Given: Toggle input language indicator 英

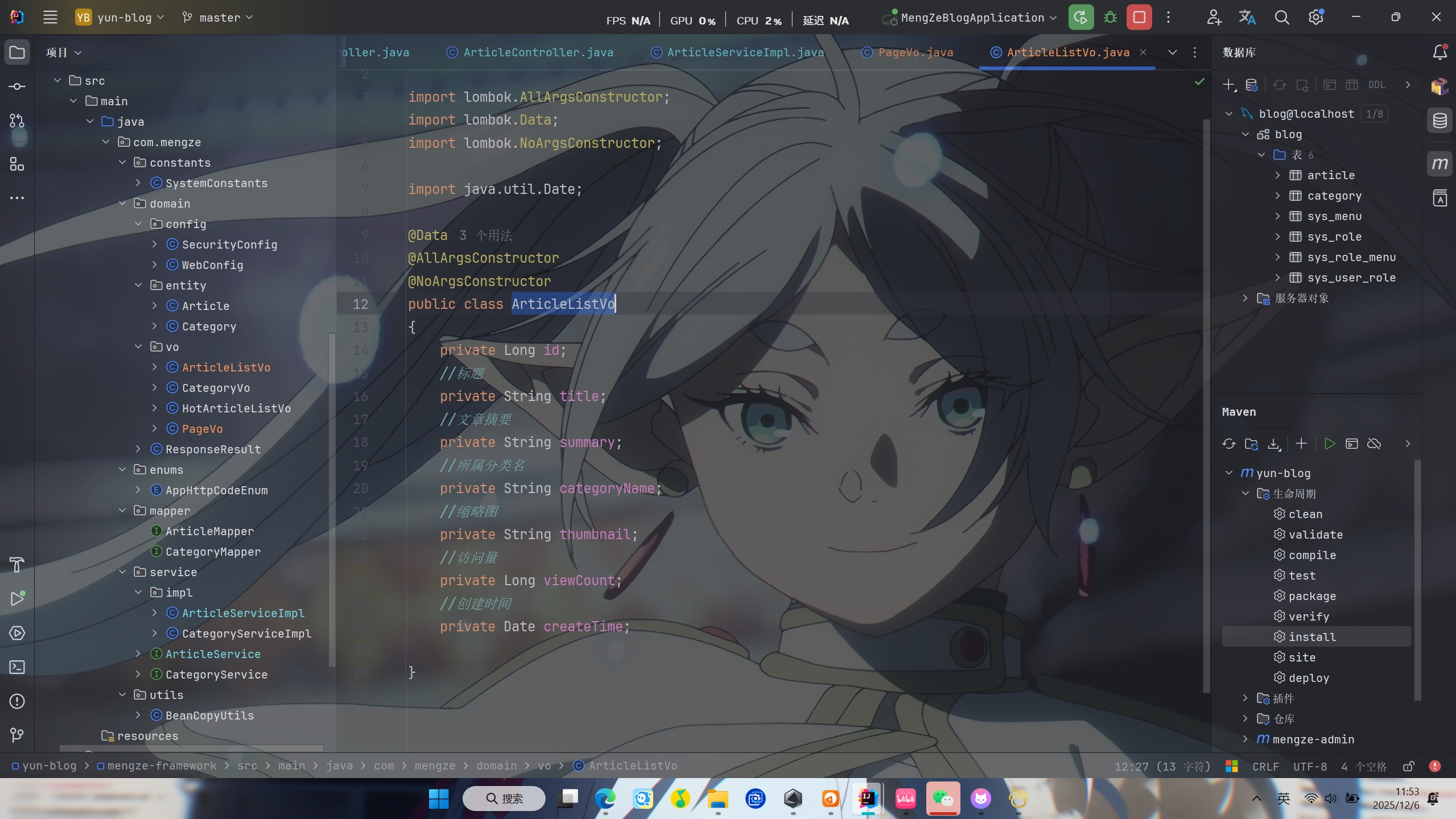Looking at the screenshot, I should 1283,799.
